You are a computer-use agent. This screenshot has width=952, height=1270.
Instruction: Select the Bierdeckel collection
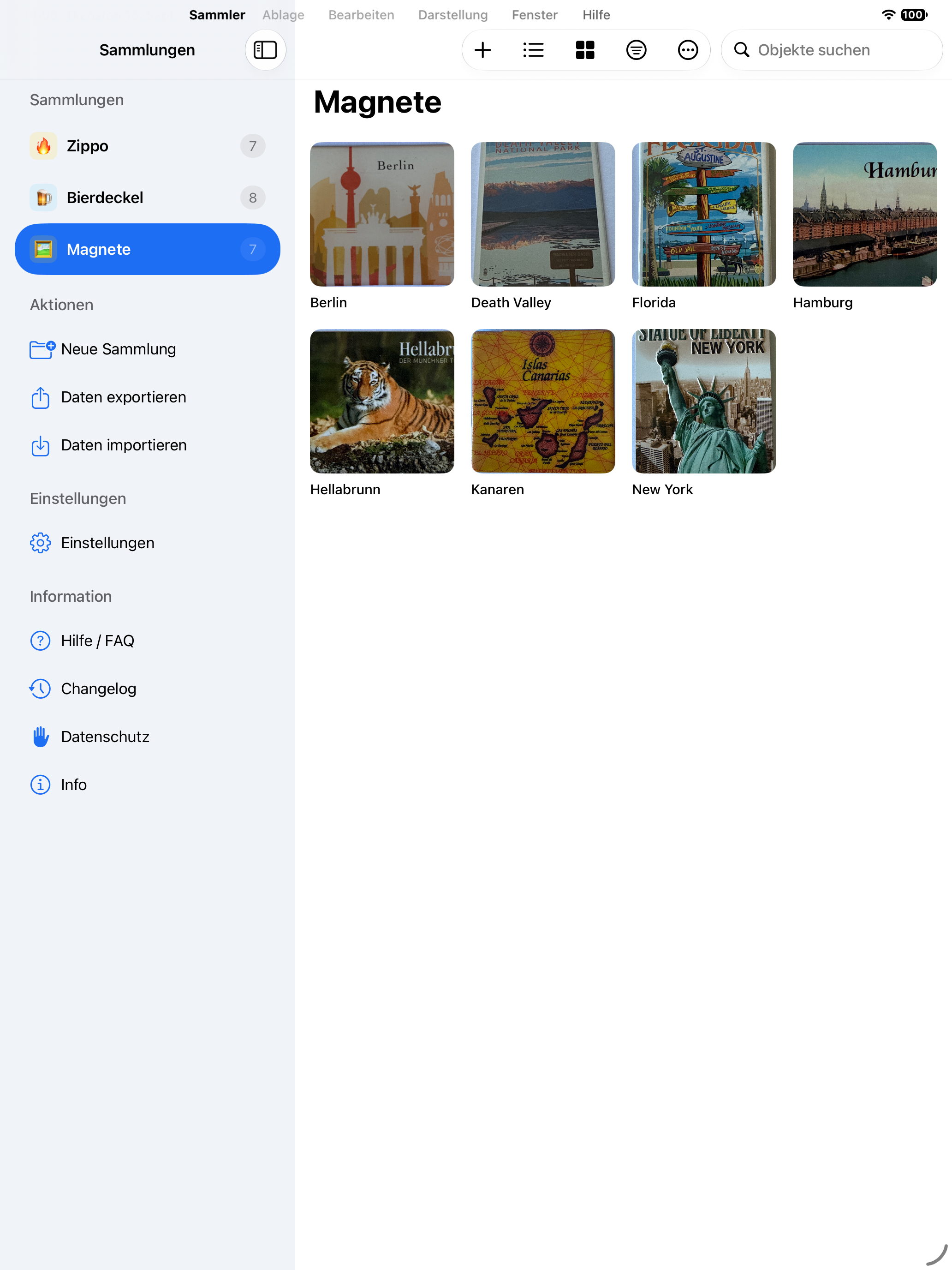tap(148, 198)
